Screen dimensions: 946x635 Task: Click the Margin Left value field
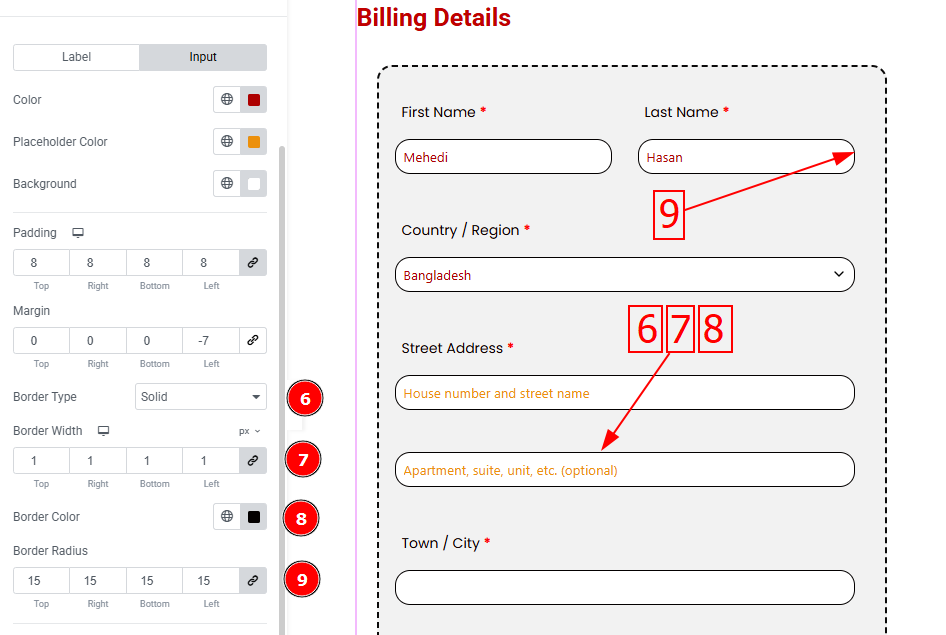click(x=211, y=341)
